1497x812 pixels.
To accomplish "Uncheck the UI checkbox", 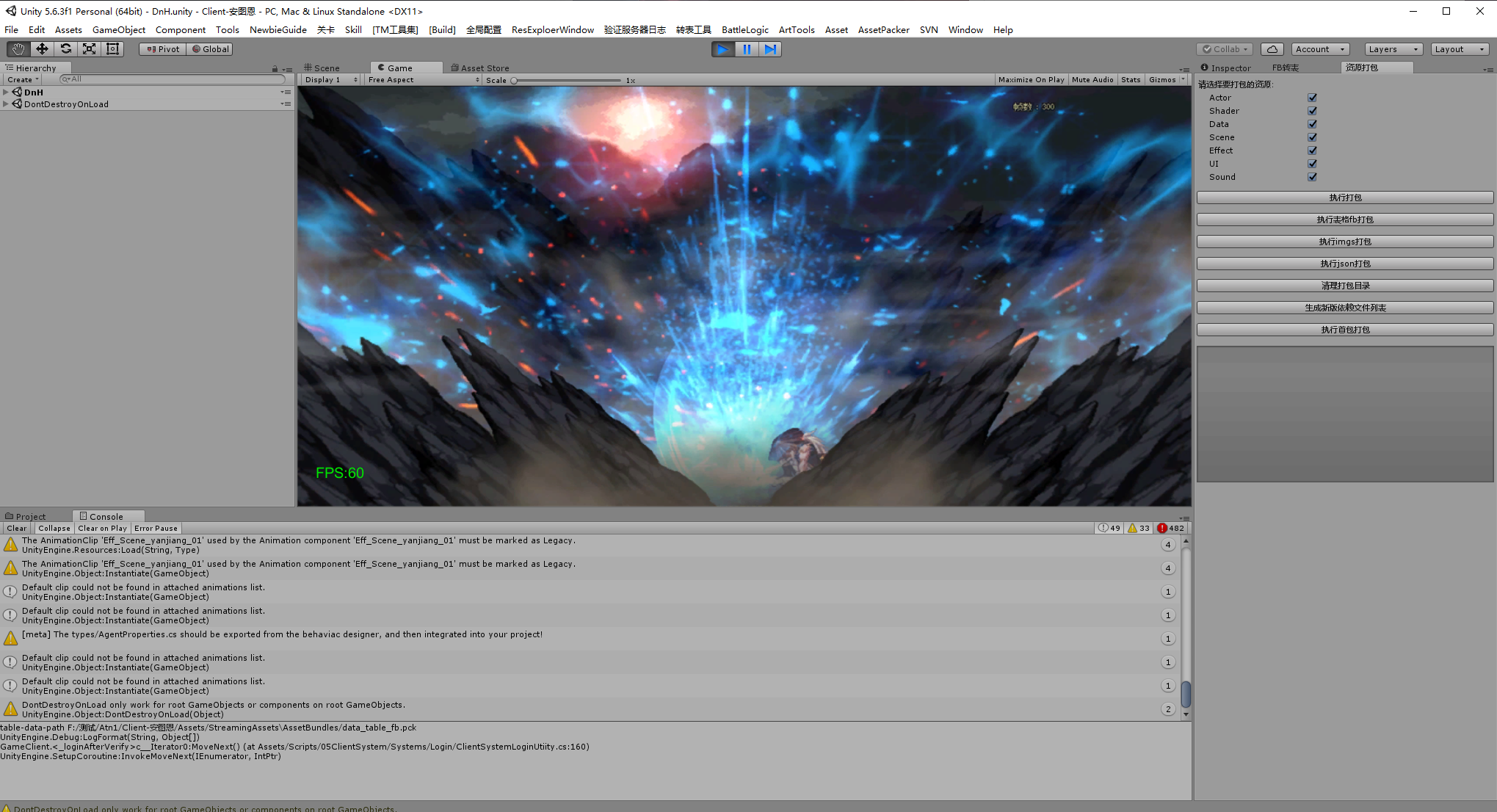I will [x=1312, y=164].
